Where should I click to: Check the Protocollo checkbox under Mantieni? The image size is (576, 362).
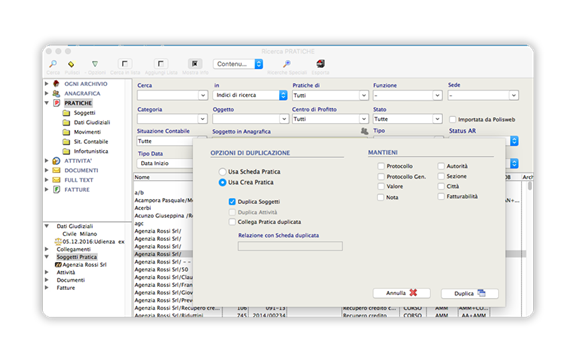381,166
